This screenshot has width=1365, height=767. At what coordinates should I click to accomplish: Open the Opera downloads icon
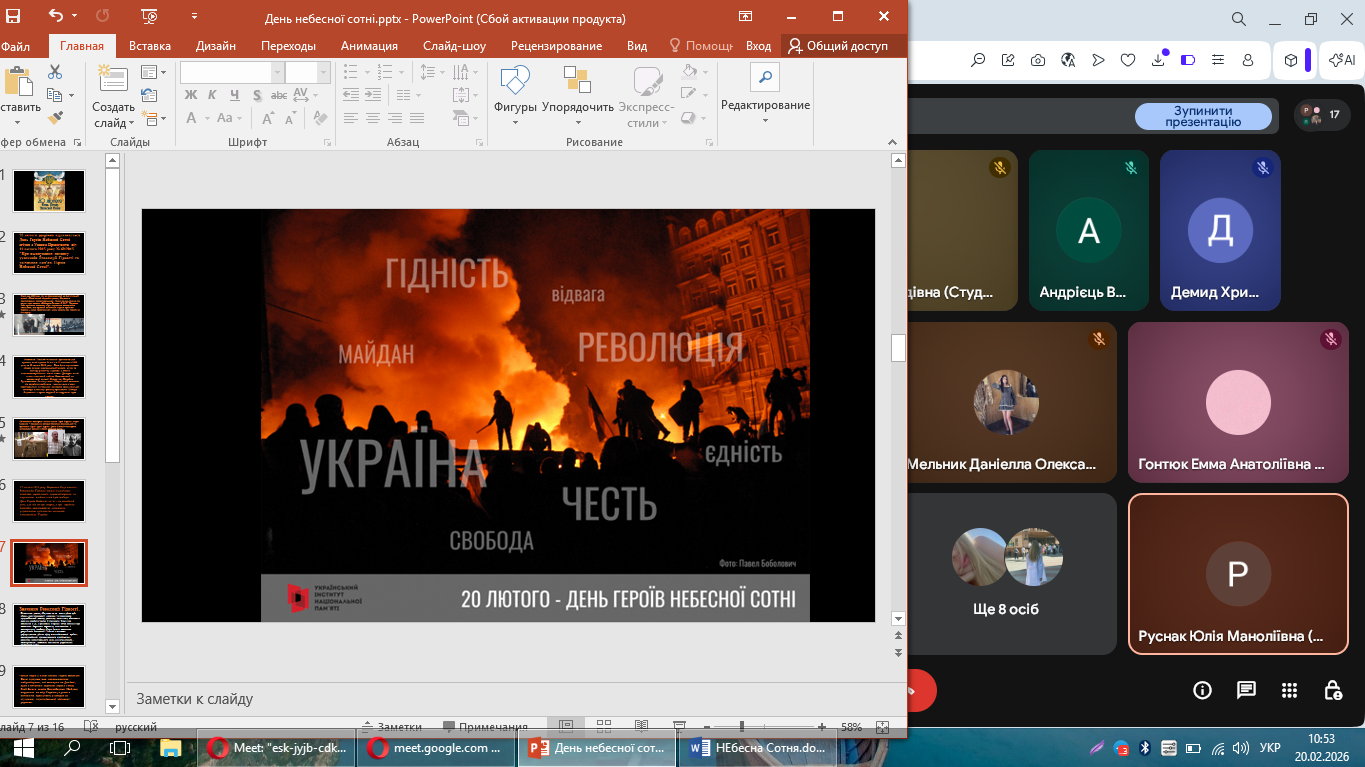tap(1158, 60)
